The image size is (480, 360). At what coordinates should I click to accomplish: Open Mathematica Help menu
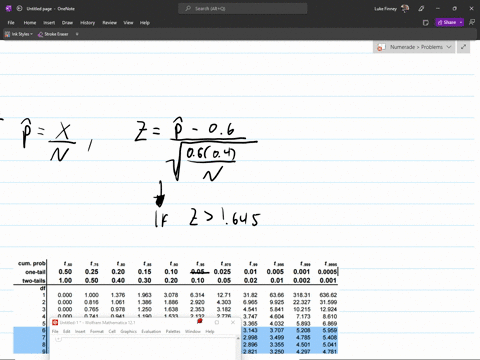(x=210, y=331)
